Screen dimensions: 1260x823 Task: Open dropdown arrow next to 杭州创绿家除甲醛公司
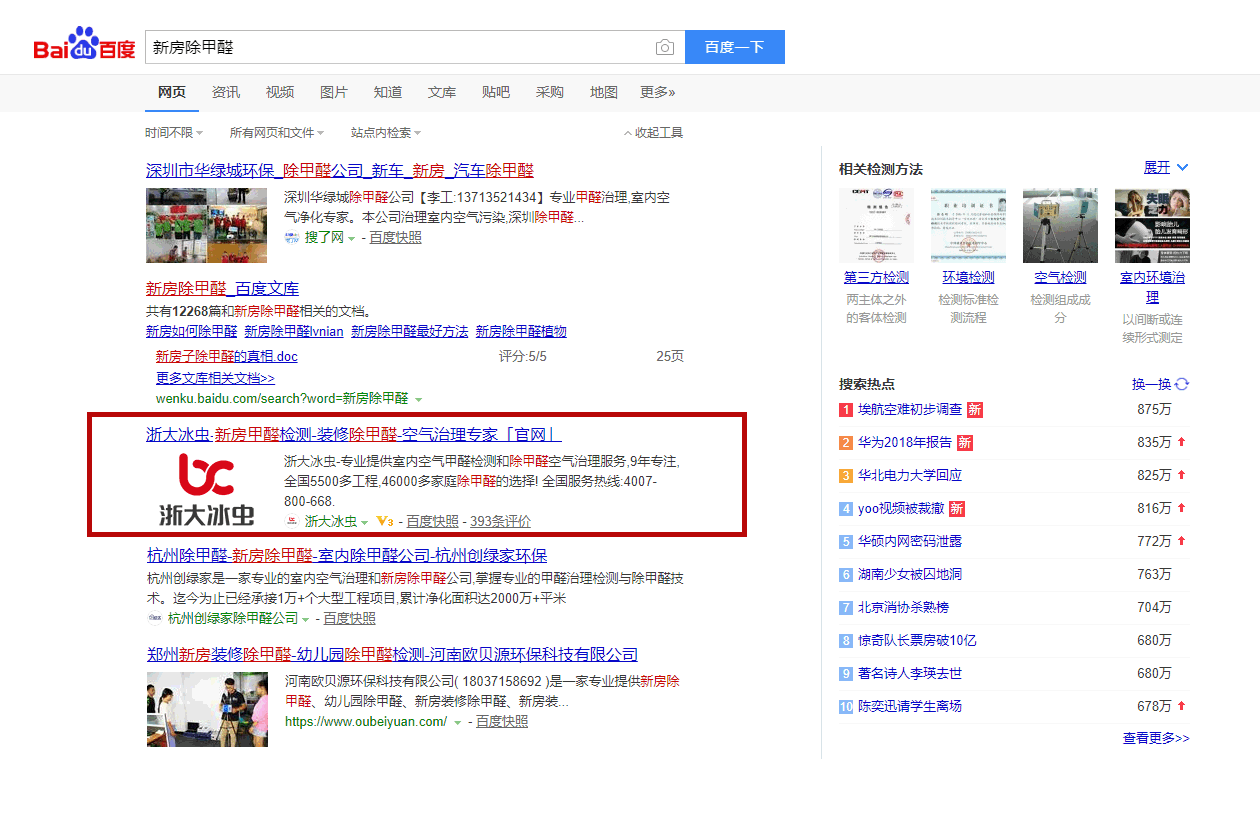[306, 619]
